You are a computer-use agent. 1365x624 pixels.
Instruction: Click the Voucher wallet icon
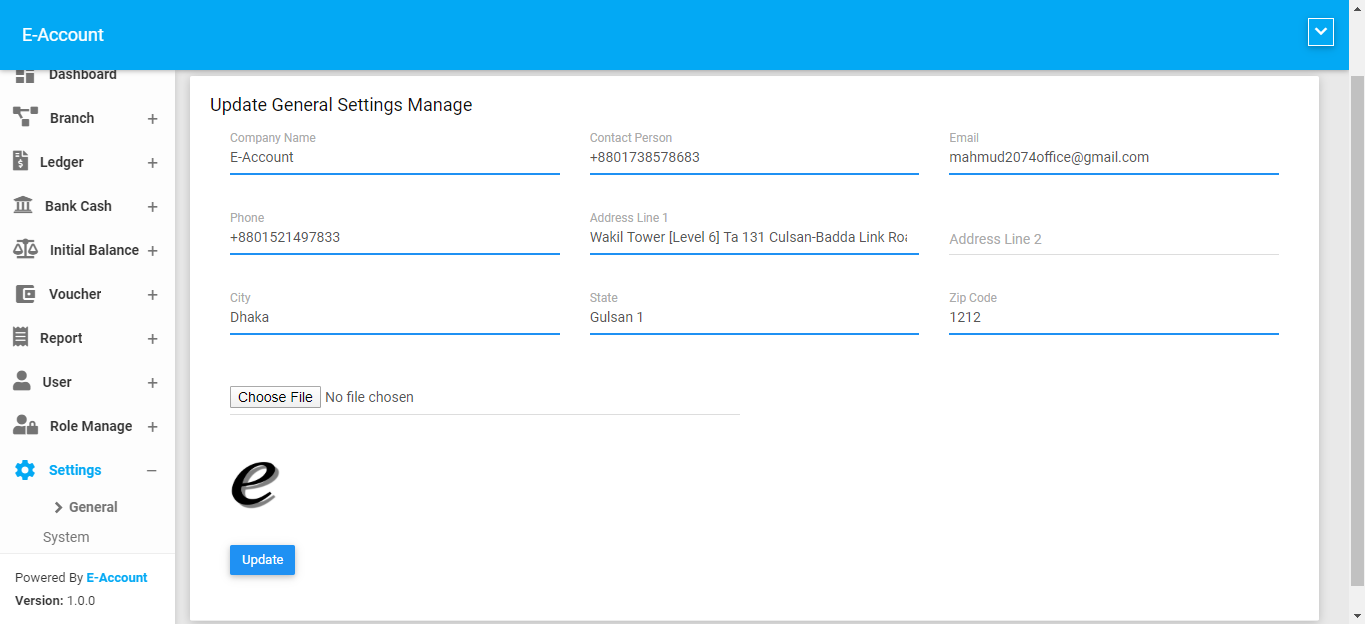tap(25, 294)
